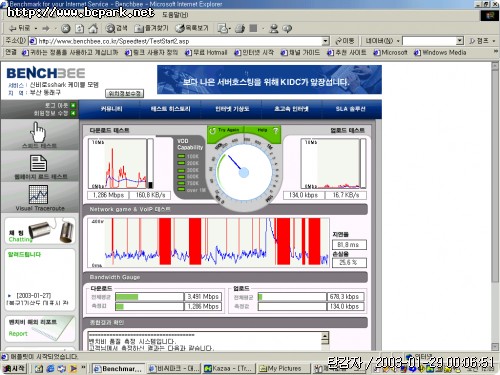Image resolution: width=500 pixels, height=375 pixels.
Task: Click the 로그 아웃 sidebar link
Action: (60, 105)
